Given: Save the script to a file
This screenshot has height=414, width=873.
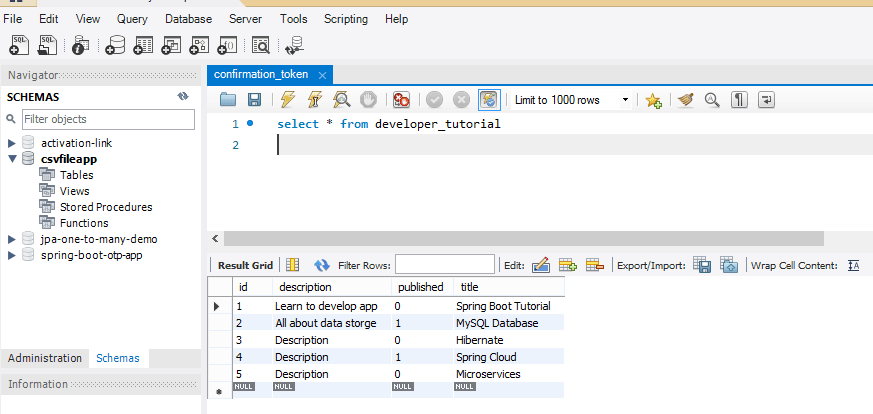Looking at the screenshot, I should point(254,100).
